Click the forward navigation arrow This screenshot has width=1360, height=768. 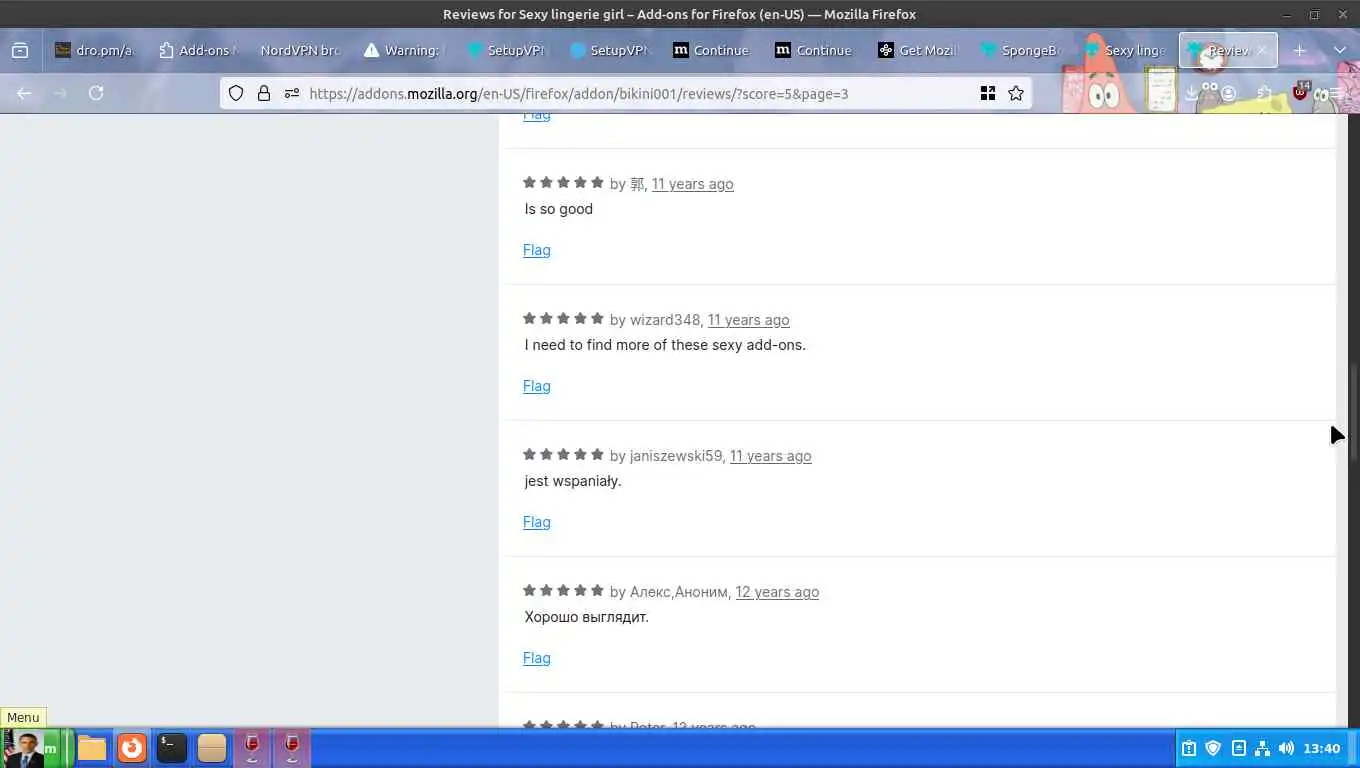60,93
